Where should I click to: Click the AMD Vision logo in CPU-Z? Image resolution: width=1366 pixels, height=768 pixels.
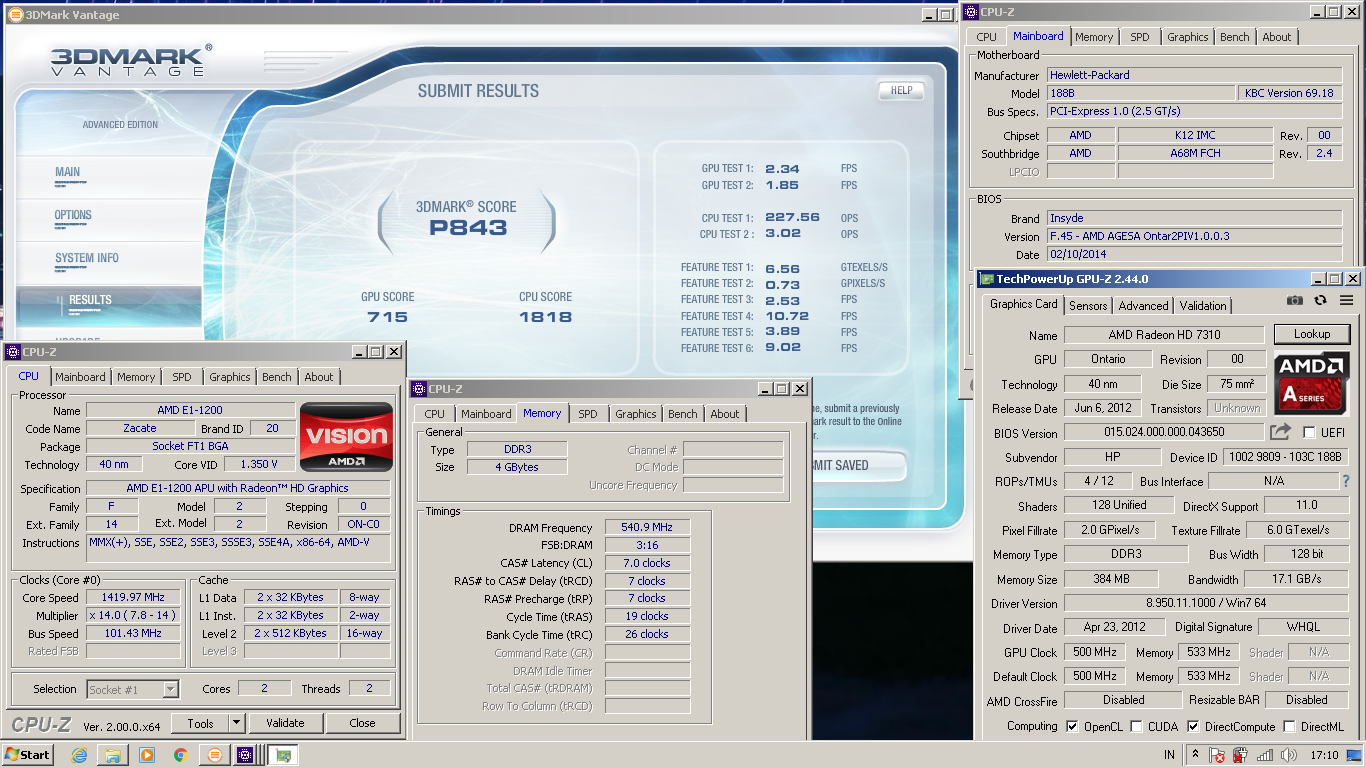pyautogui.click(x=346, y=436)
